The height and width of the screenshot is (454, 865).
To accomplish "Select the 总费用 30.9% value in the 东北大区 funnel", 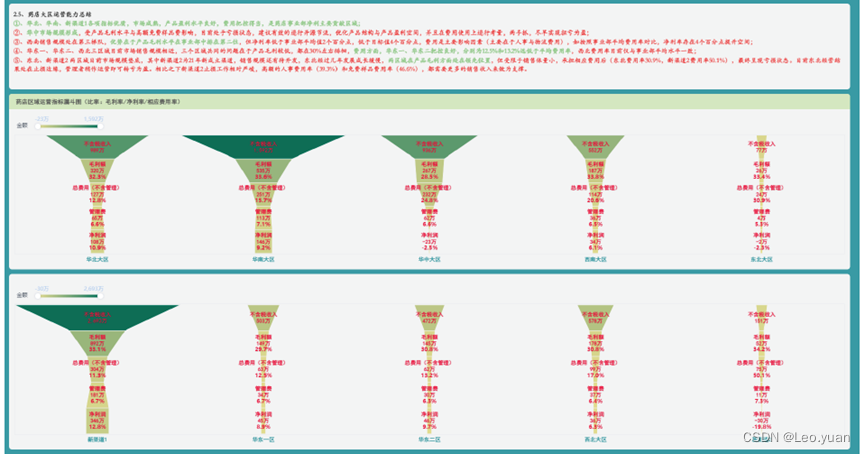I will (761, 200).
